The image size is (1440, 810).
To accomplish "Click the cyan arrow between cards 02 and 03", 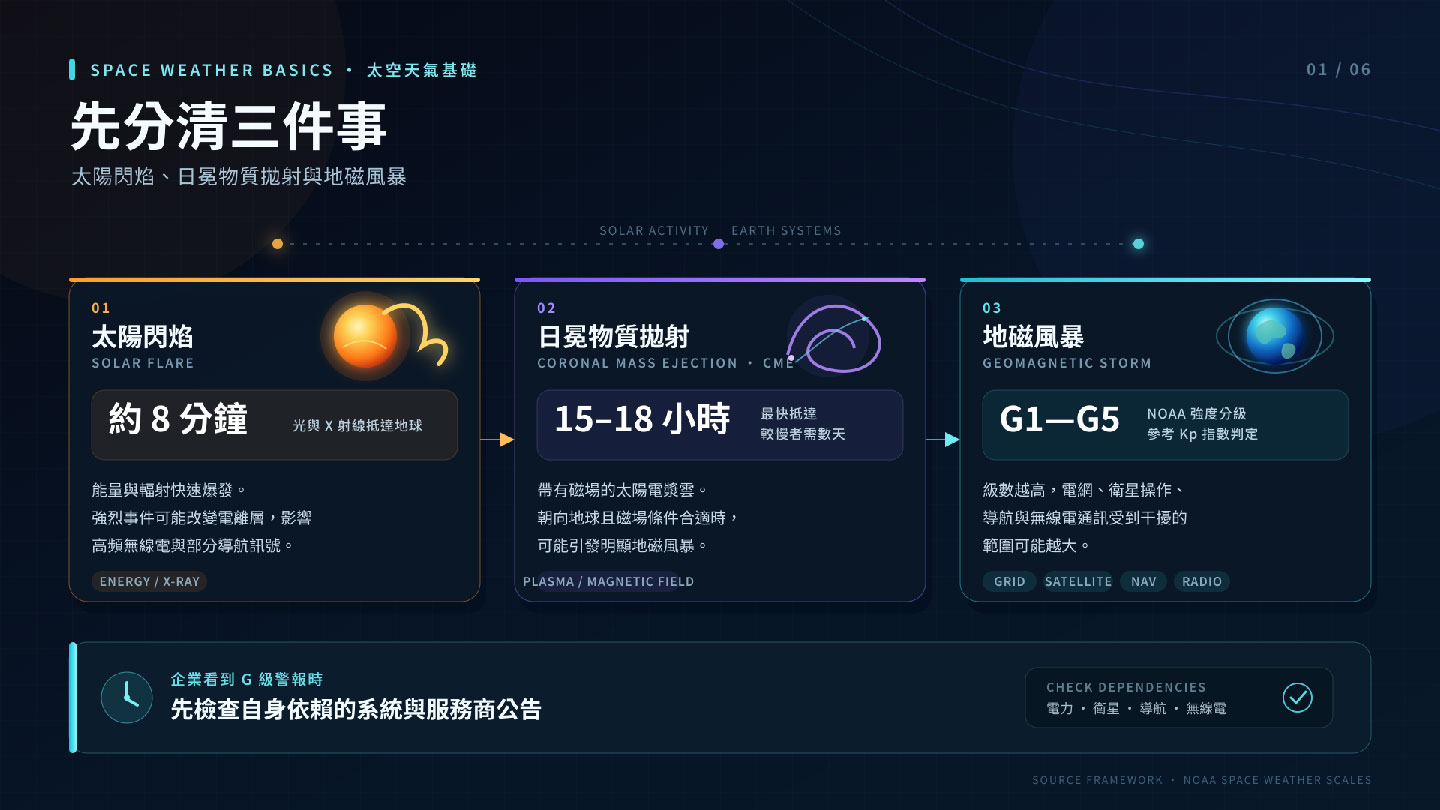I will pos(942,439).
